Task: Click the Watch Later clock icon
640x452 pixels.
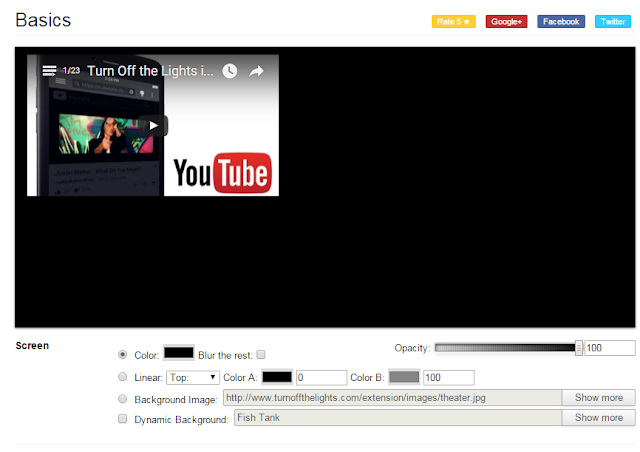Action: [230, 71]
